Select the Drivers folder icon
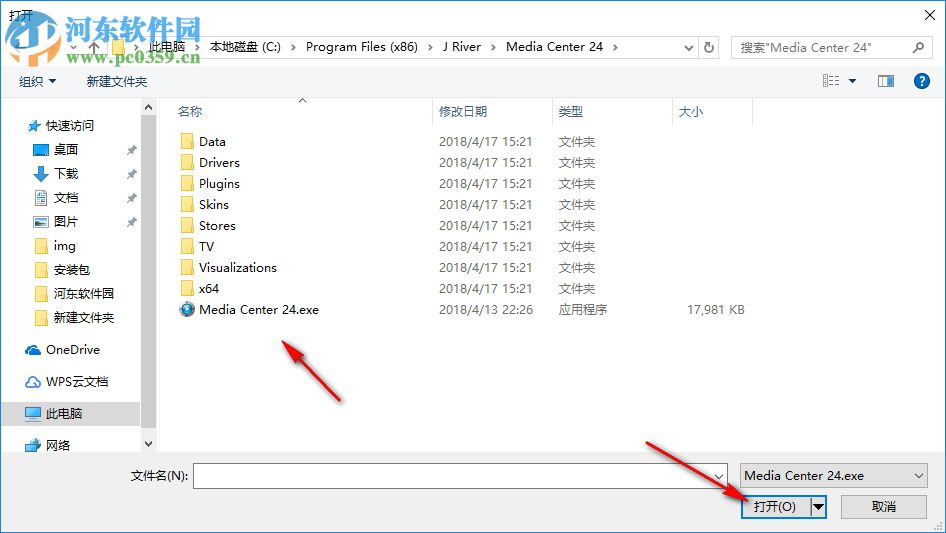Screen dimensions: 946x533 coord(187,162)
